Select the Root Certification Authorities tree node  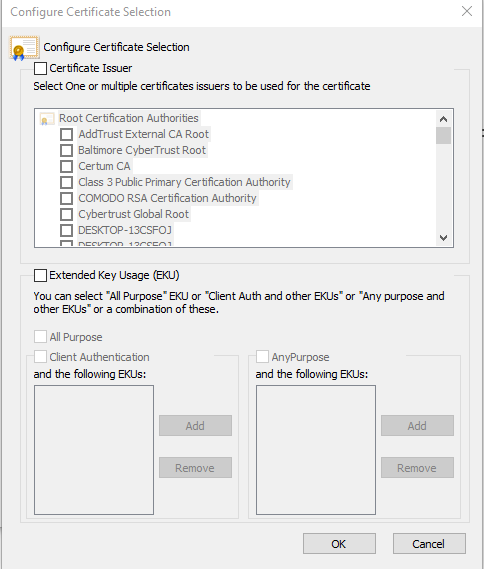coord(129,118)
